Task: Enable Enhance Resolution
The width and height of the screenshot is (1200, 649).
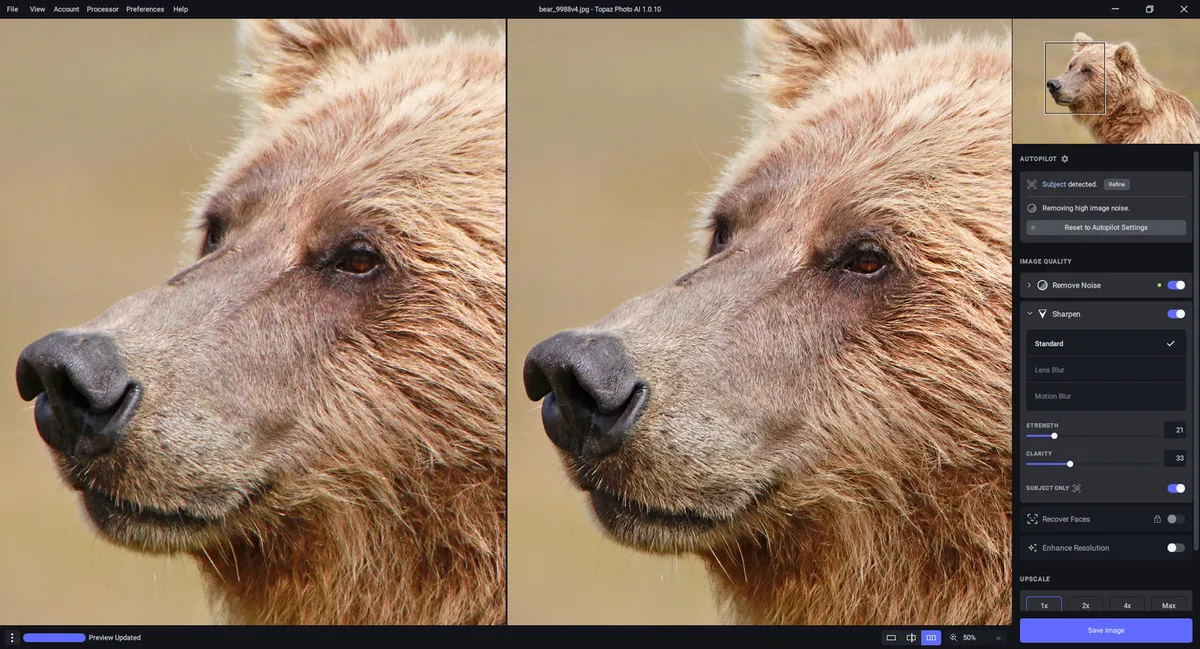Action: [x=1176, y=547]
